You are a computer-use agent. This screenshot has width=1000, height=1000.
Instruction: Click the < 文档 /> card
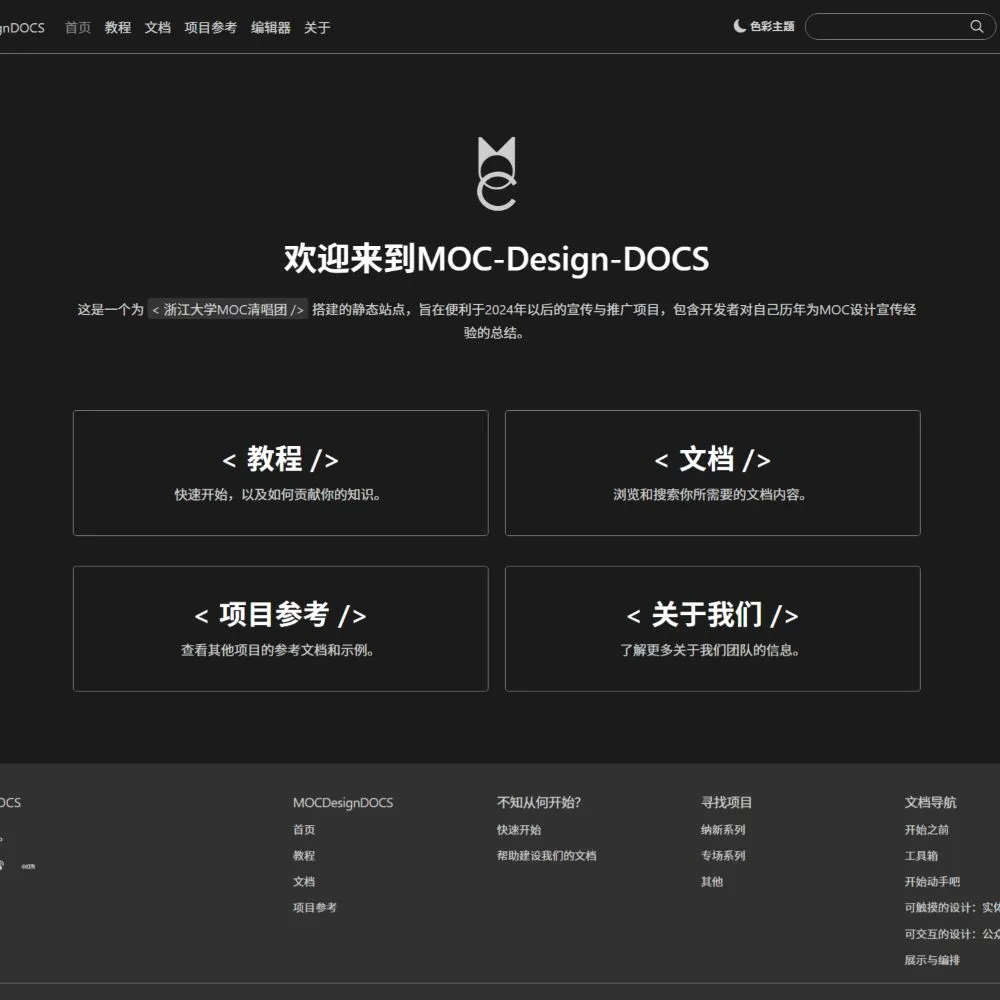click(x=712, y=472)
